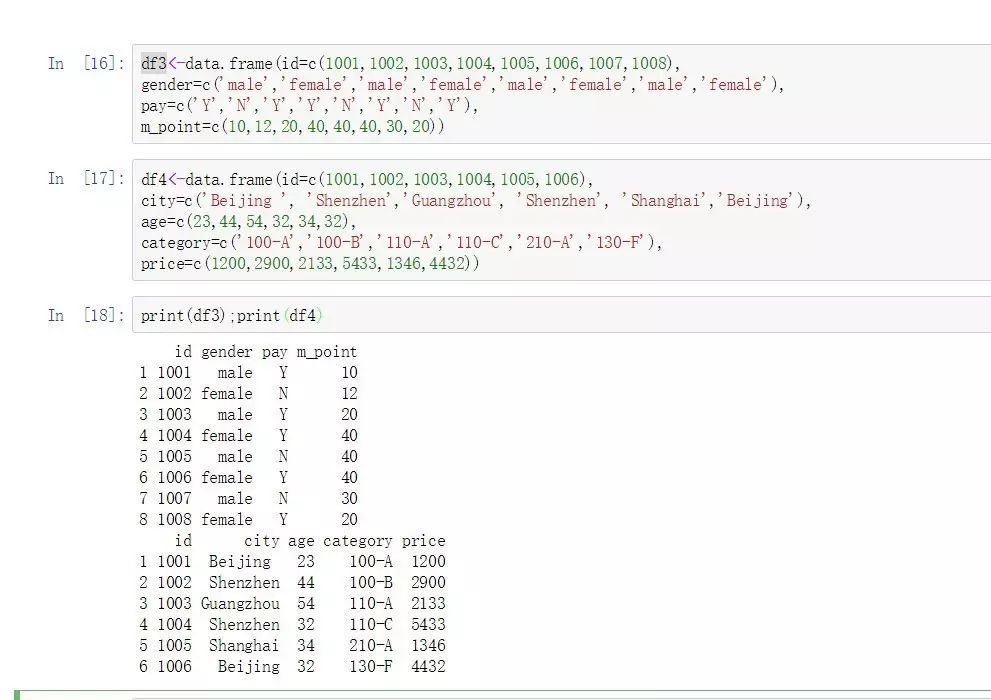Click the df3 output row with id 1008
The image size is (991, 700).
point(248,519)
